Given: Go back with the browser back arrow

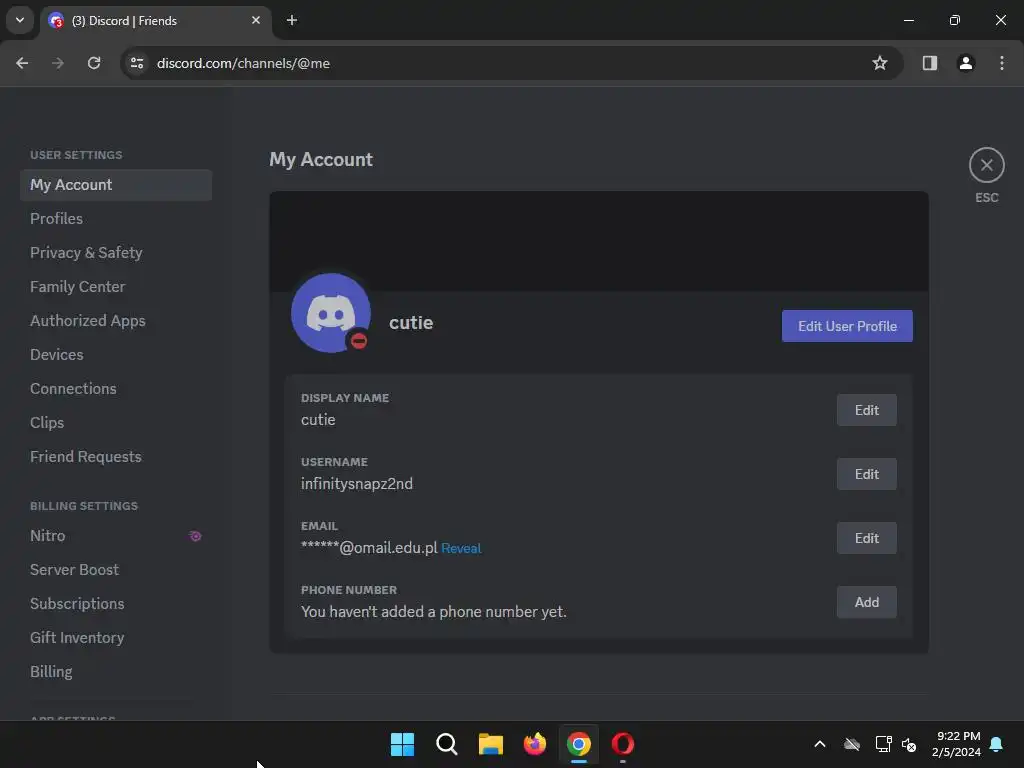Looking at the screenshot, I should [22, 63].
